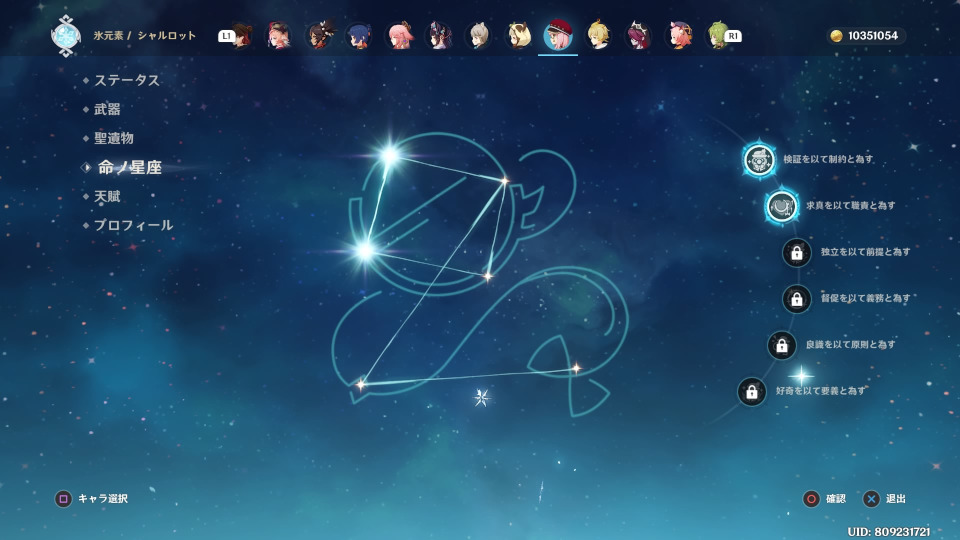Screen dimensions: 960x540
Task: Click the lock icon for 独立を以て前提と為す
Action: click(797, 252)
